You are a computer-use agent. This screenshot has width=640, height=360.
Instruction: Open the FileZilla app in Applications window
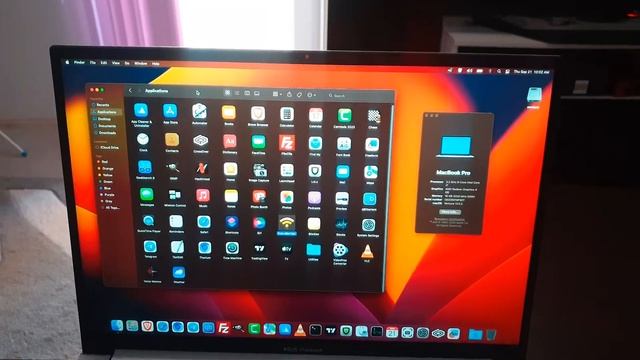pyautogui.click(x=287, y=143)
